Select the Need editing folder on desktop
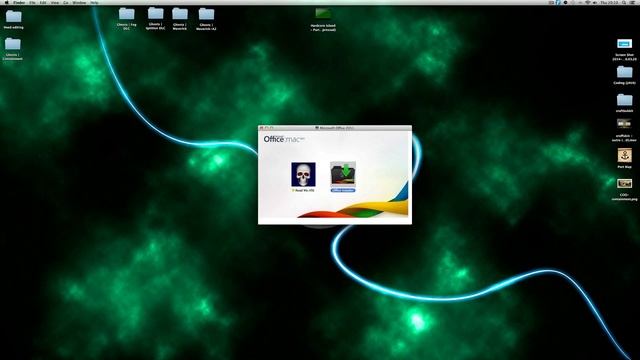The height and width of the screenshot is (360, 640). (x=13, y=17)
